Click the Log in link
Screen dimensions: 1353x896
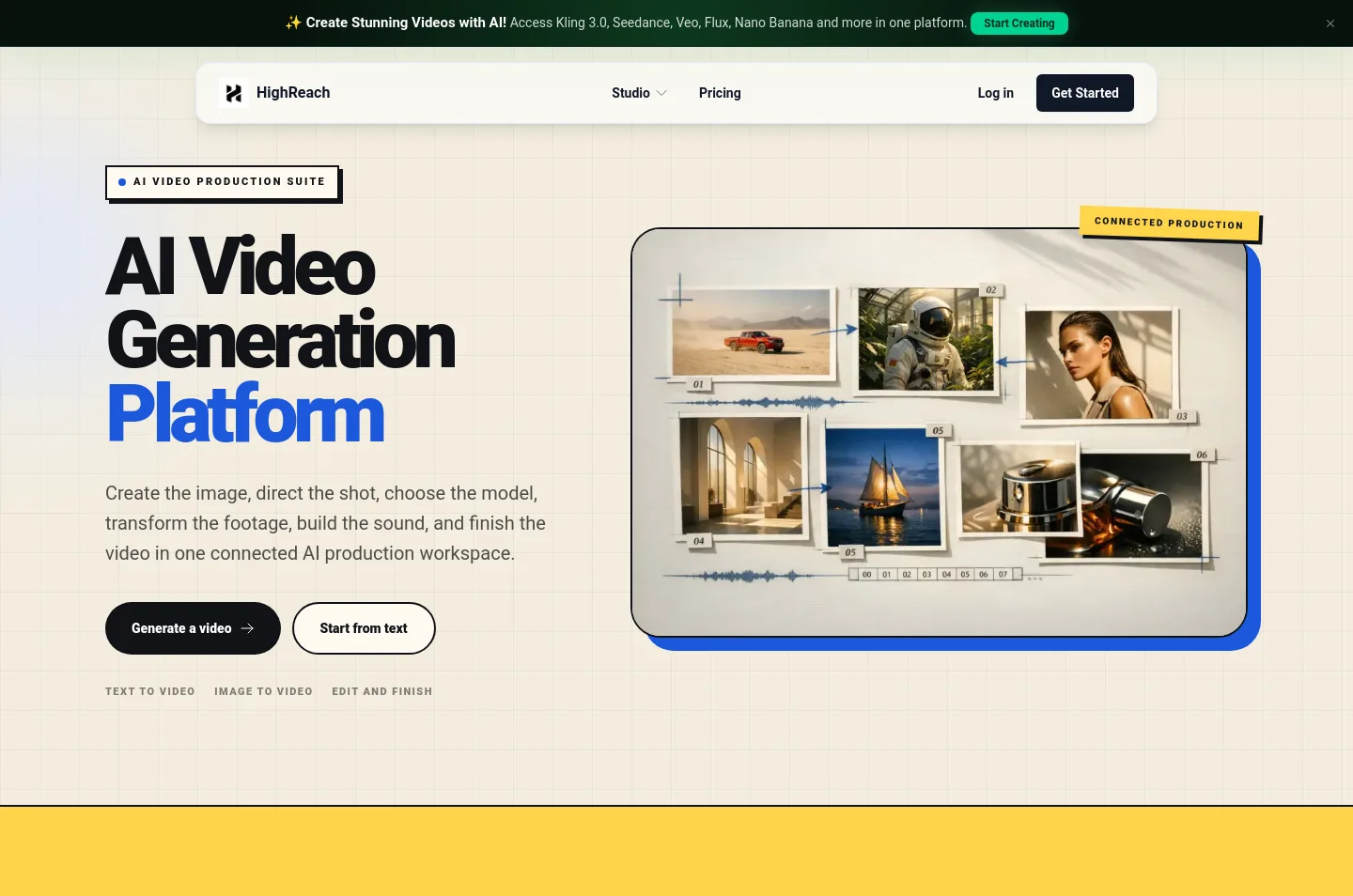coord(995,93)
